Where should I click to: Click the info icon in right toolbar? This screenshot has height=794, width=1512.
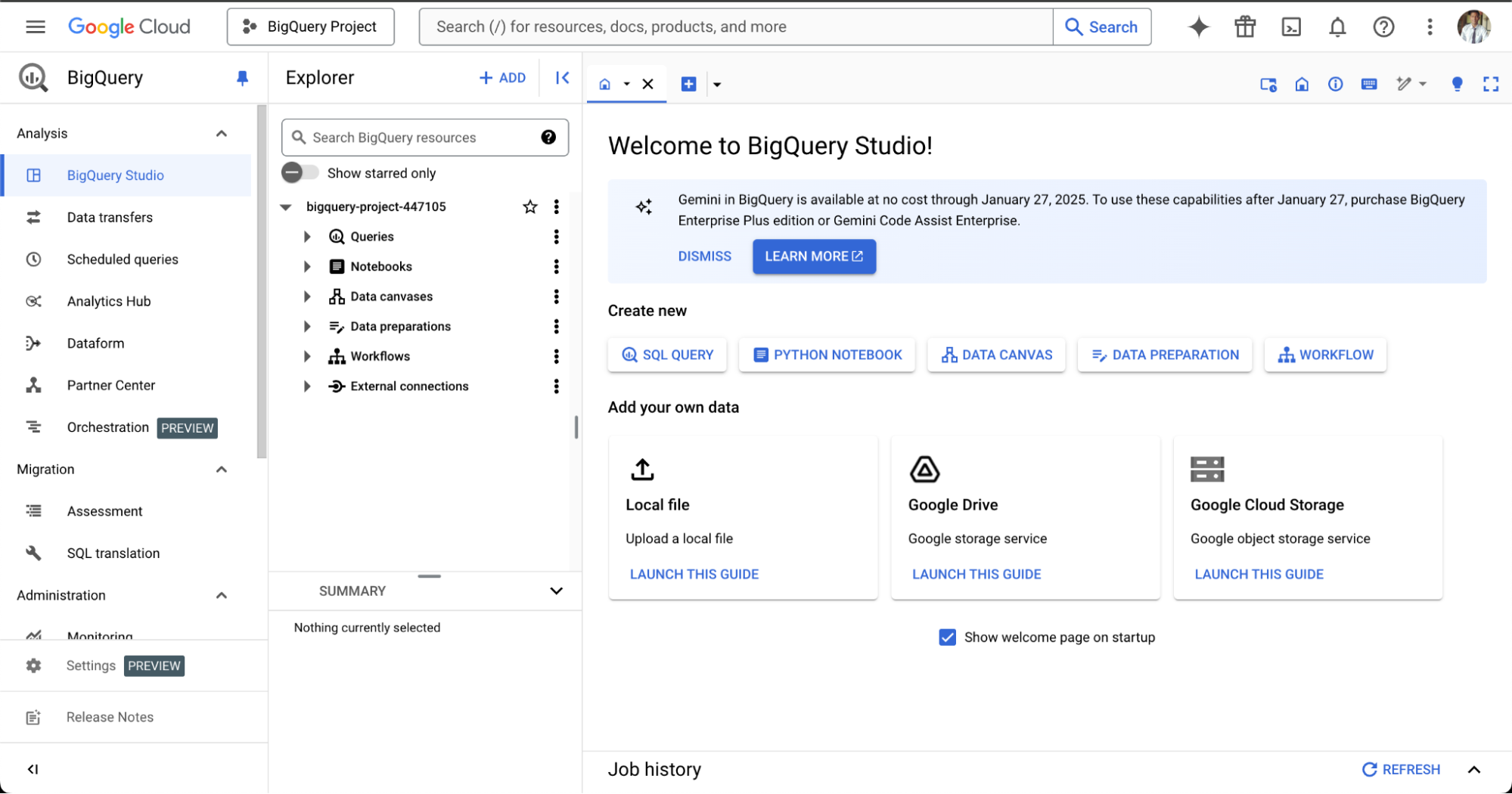1336,84
